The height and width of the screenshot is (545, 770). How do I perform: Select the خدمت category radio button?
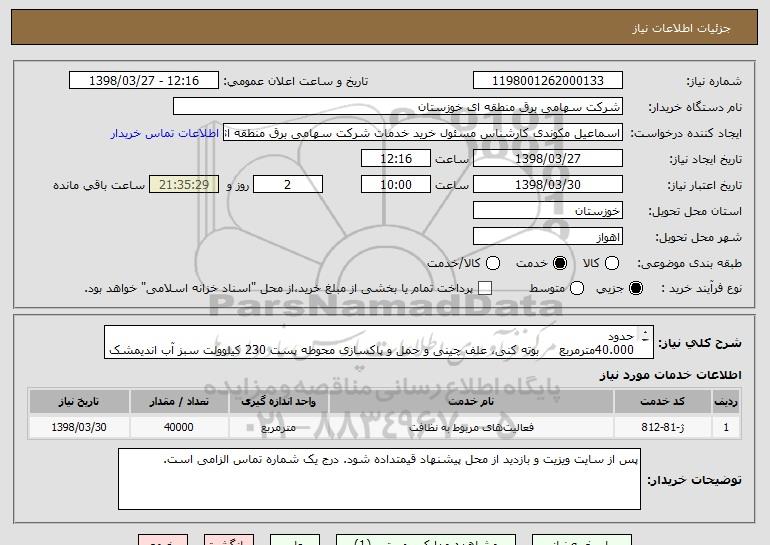559,263
